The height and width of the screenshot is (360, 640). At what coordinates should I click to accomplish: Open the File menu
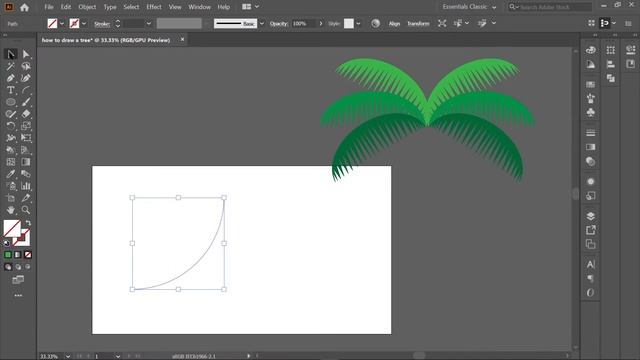coord(49,7)
